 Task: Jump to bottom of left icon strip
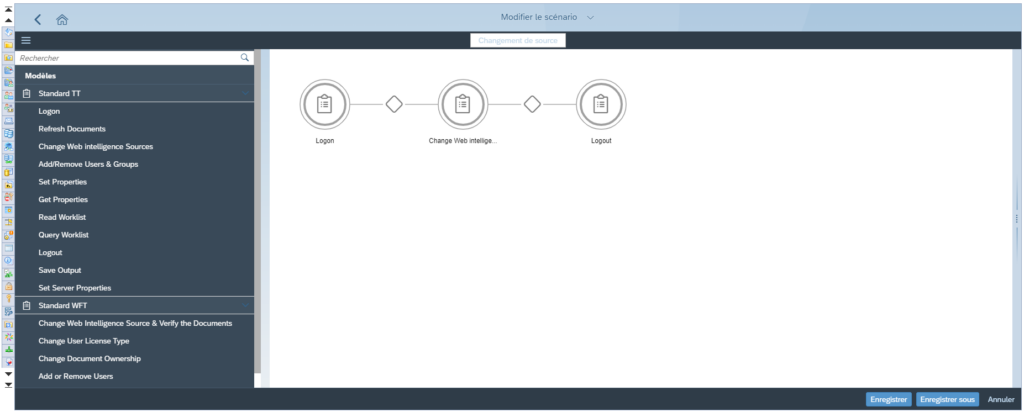(x=8, y=385)
